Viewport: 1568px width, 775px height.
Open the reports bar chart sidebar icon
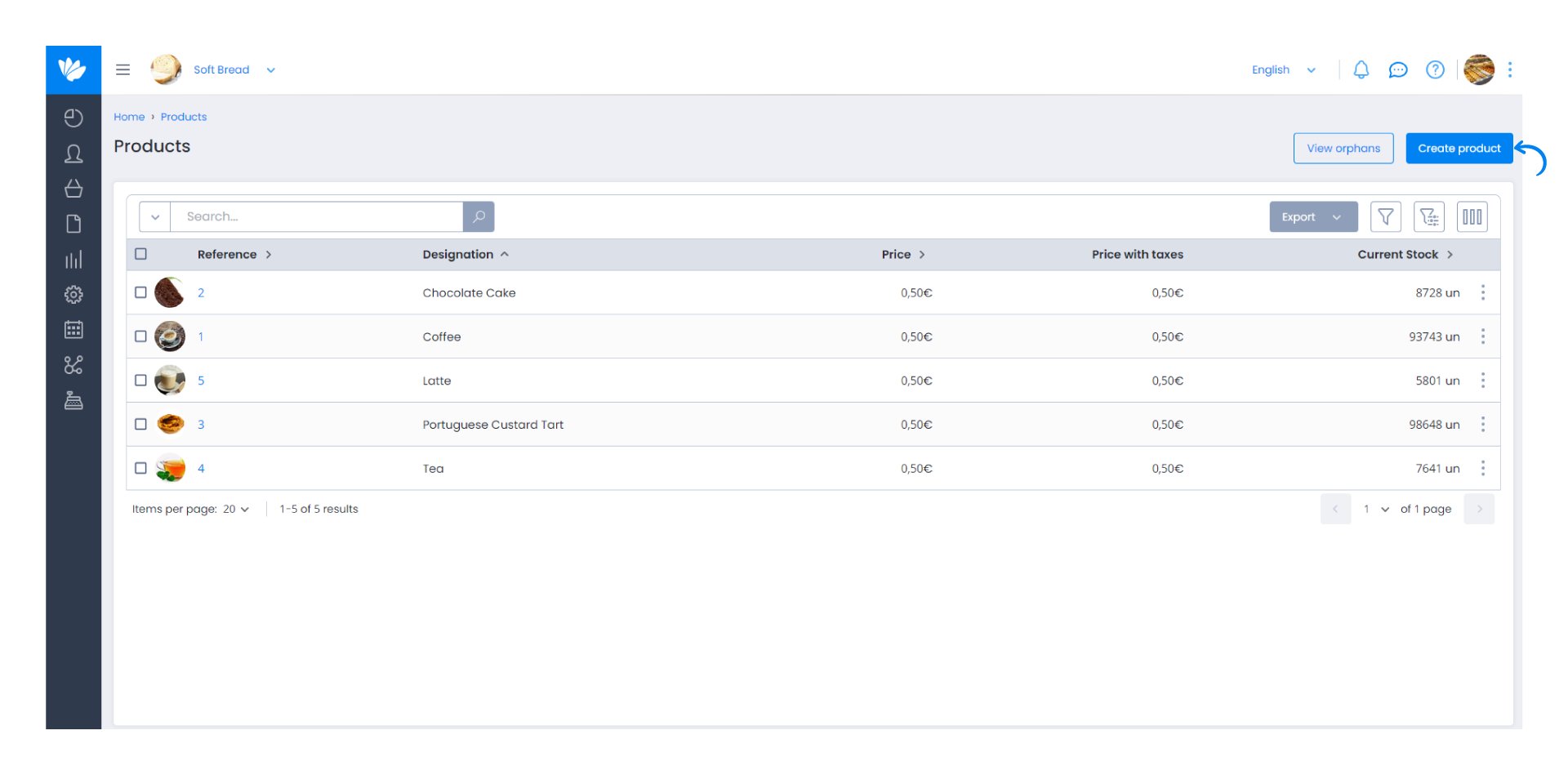point(73,260)
